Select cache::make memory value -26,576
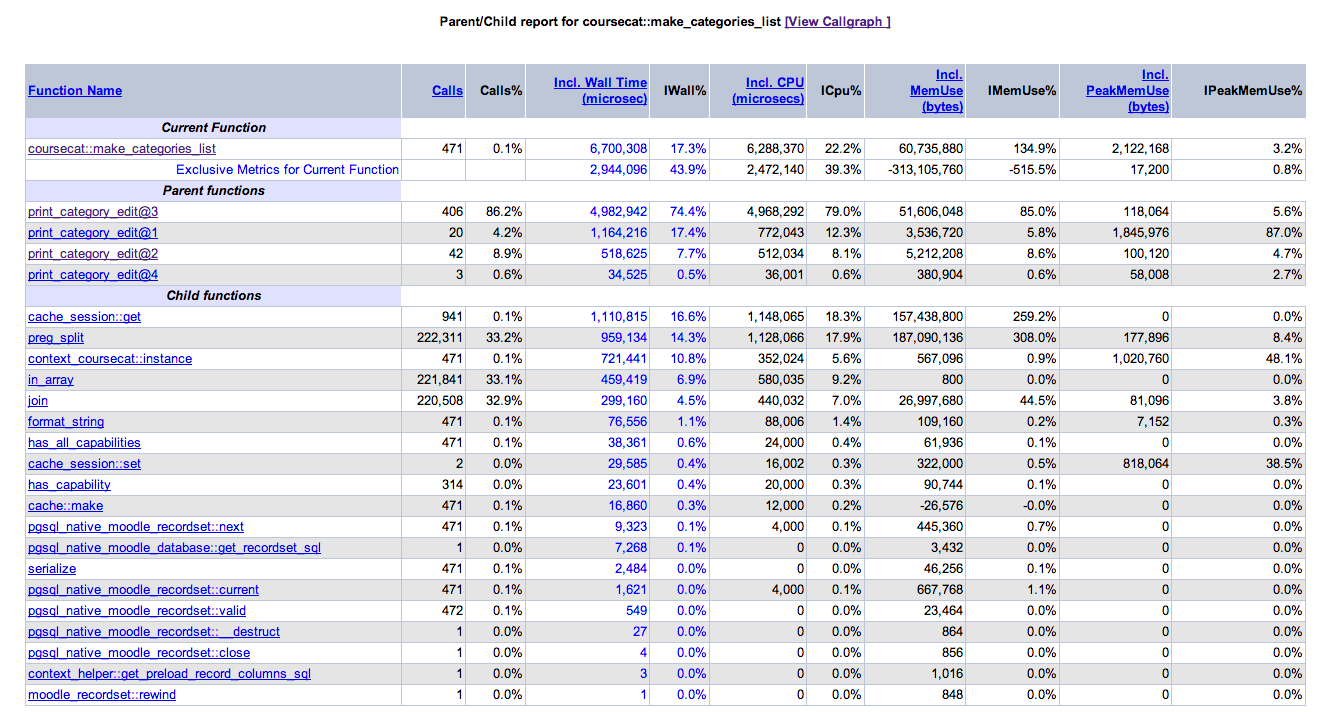The width and height of the screenshot is (1332, 712). [939, 505]
